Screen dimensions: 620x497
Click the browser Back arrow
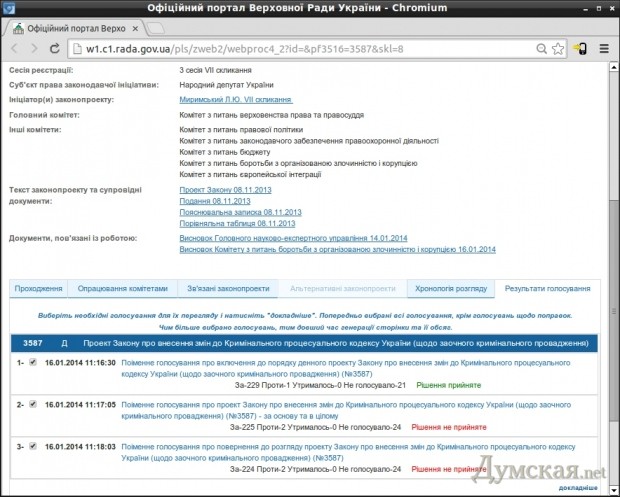[15, 48]
